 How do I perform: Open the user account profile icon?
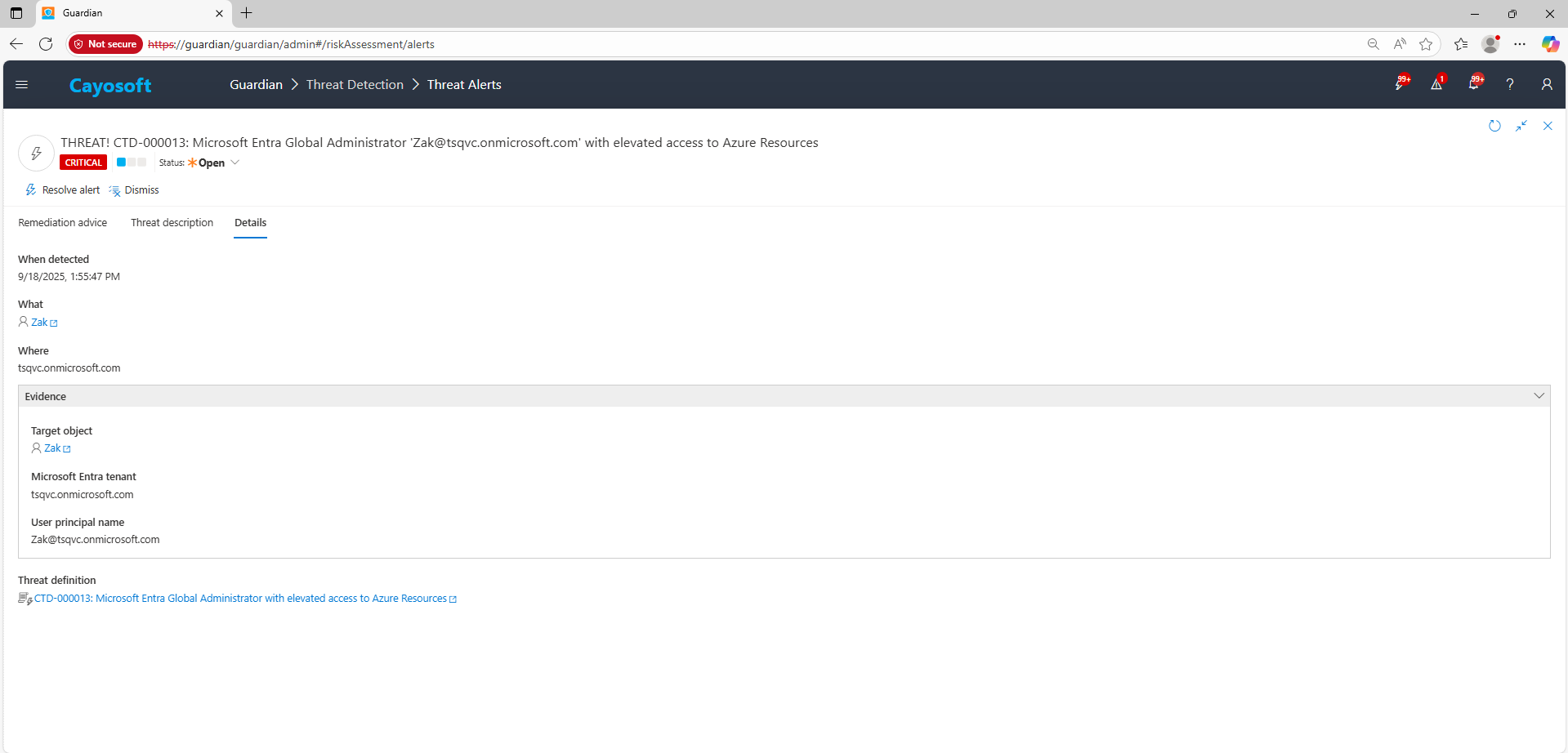click(x=1546, y=84)
